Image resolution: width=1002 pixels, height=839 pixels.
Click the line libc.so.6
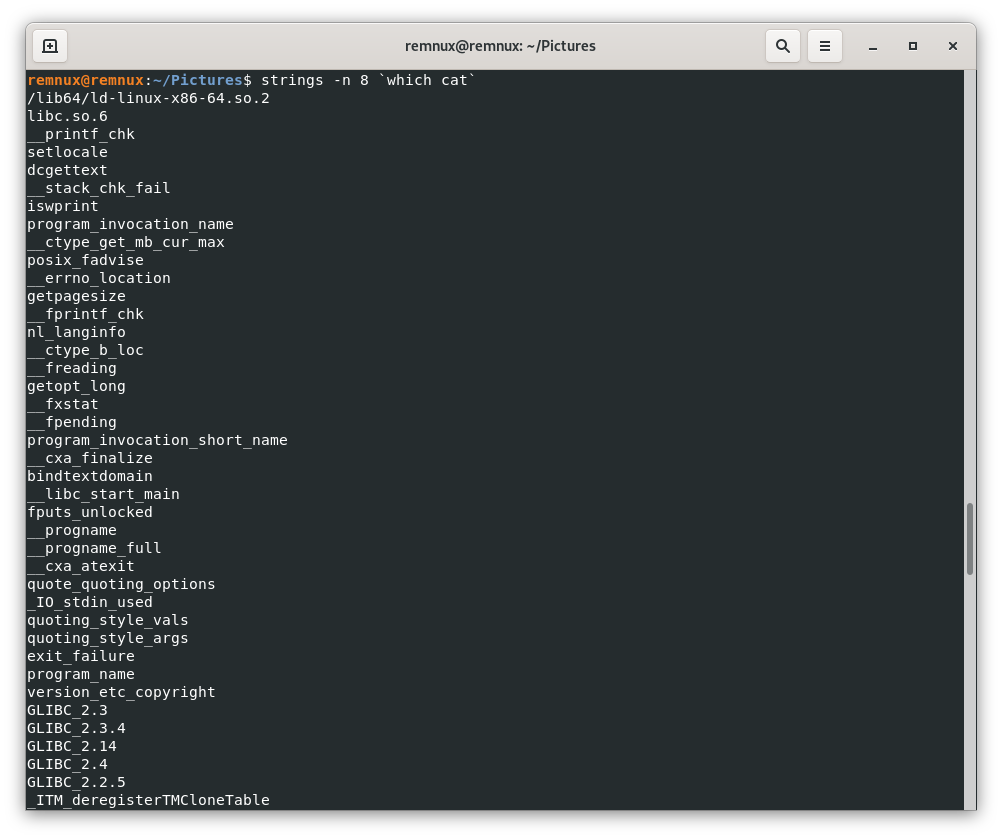pos(67,116)
